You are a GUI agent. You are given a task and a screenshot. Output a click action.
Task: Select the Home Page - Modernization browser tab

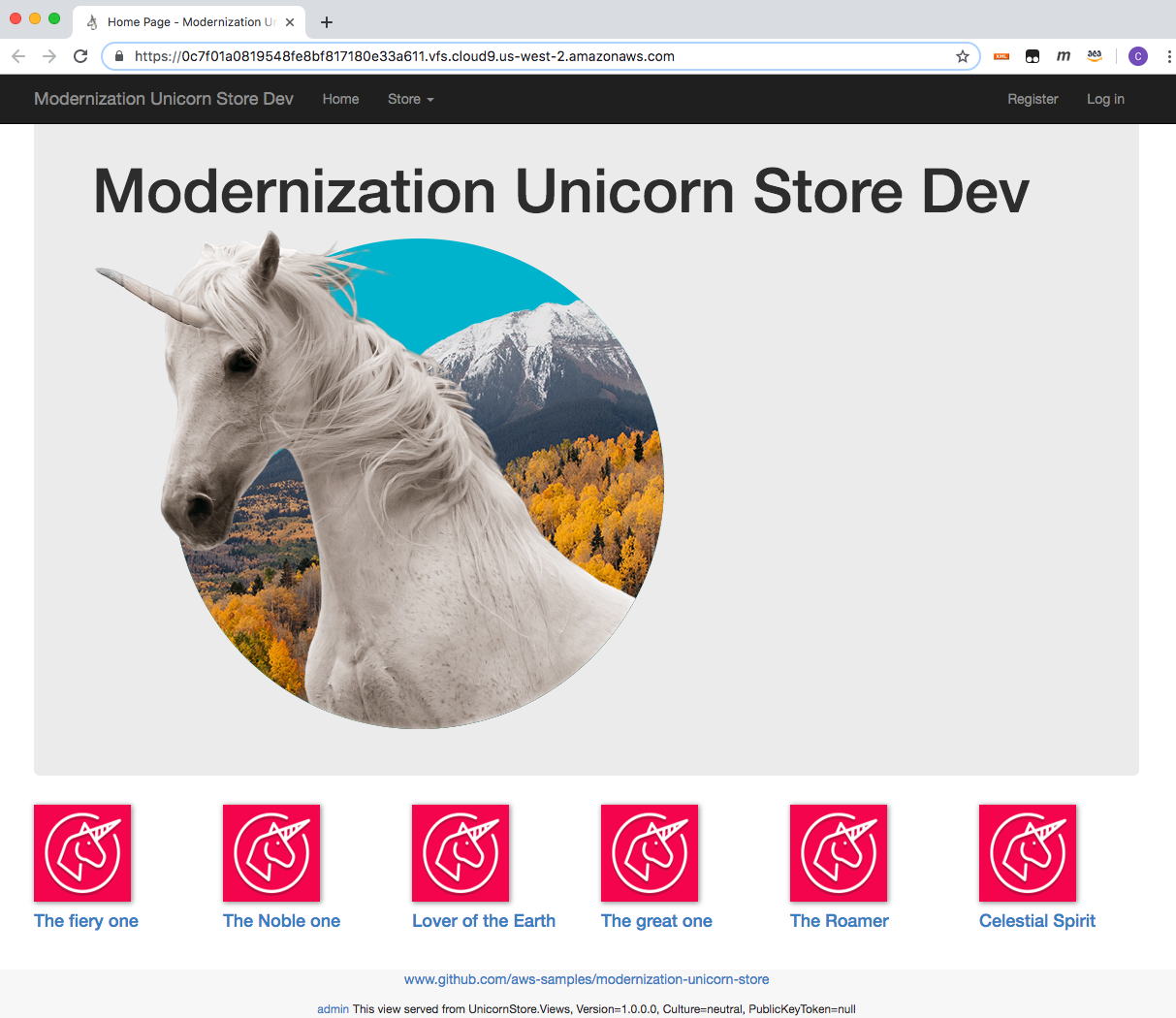coord(189,22)
